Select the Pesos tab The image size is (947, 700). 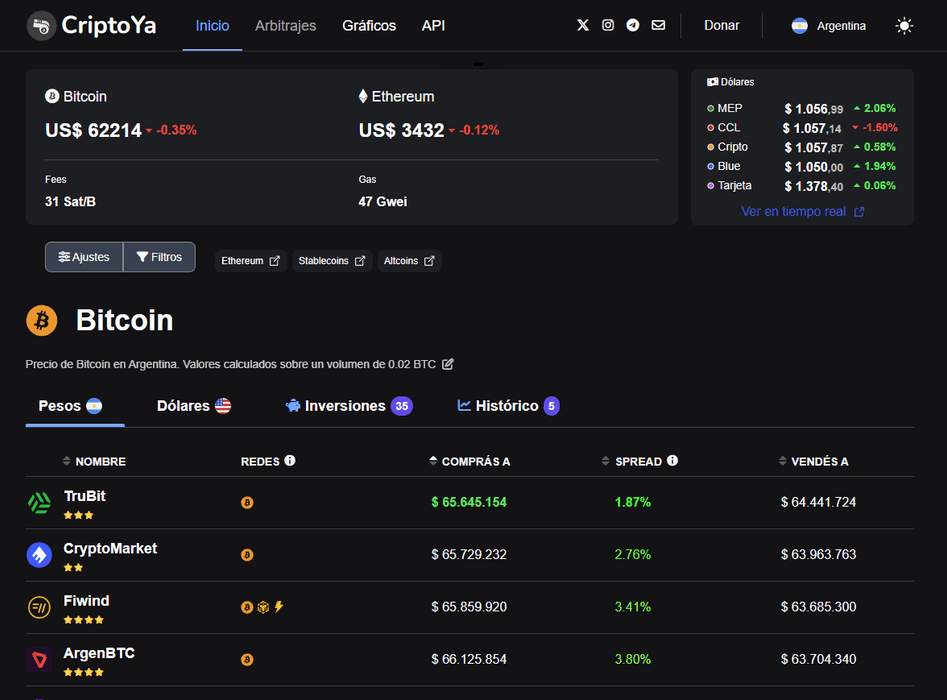point(71,406)
